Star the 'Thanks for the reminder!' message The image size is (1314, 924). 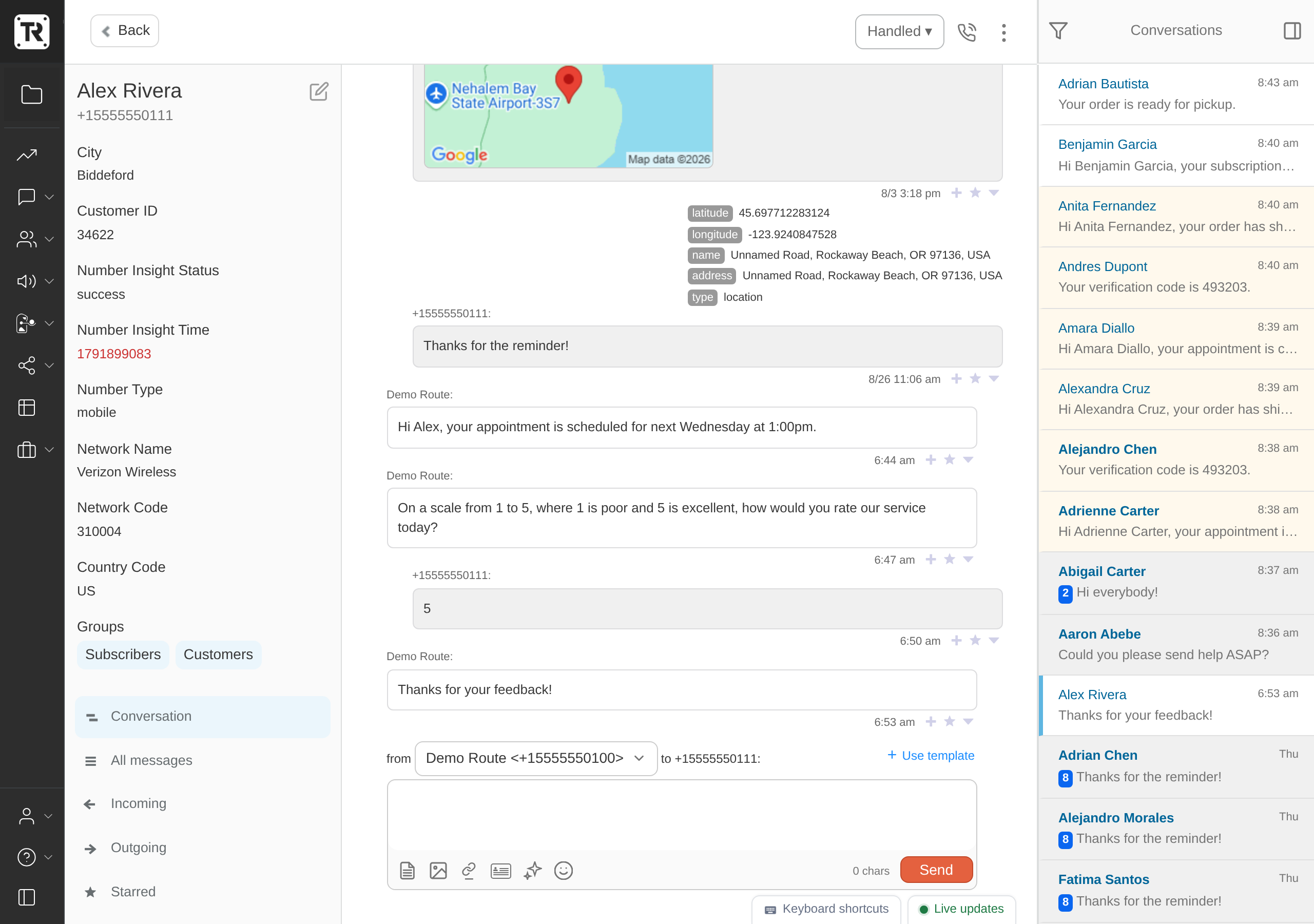click(x=975, y=378)
